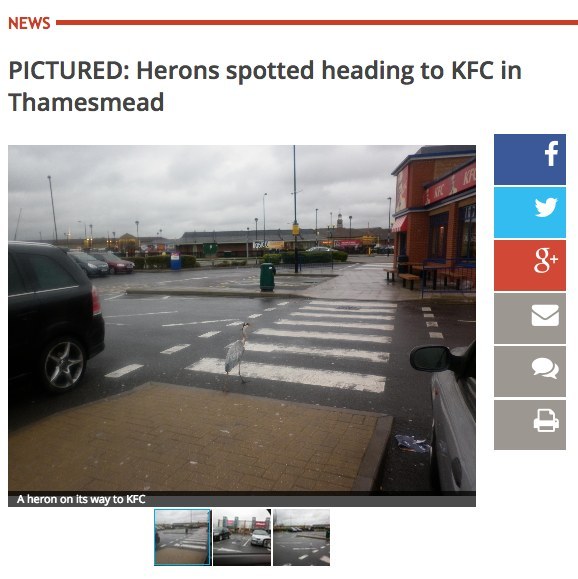
Task: Click the silver car's wing mirror
Action: point(431,358)
